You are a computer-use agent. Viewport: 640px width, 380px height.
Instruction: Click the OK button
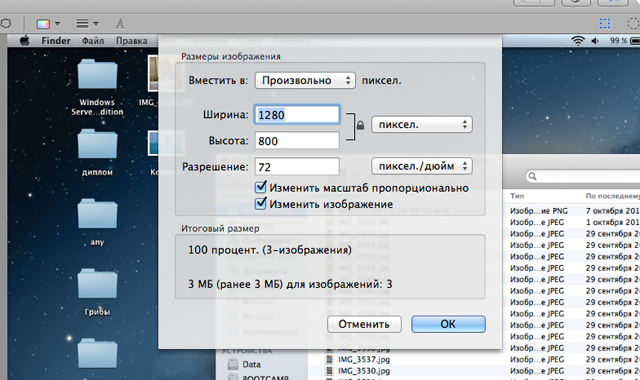click(x=448, y=324)
